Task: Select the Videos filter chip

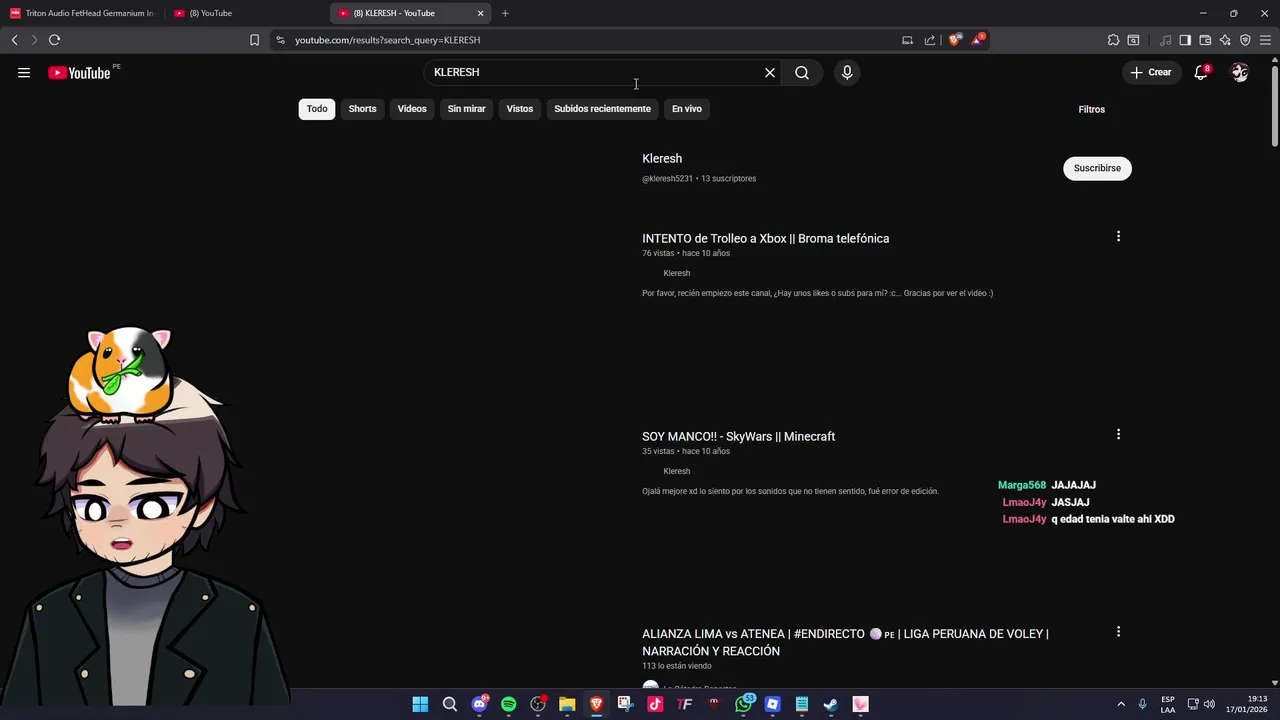Action: tap(412, 109)
